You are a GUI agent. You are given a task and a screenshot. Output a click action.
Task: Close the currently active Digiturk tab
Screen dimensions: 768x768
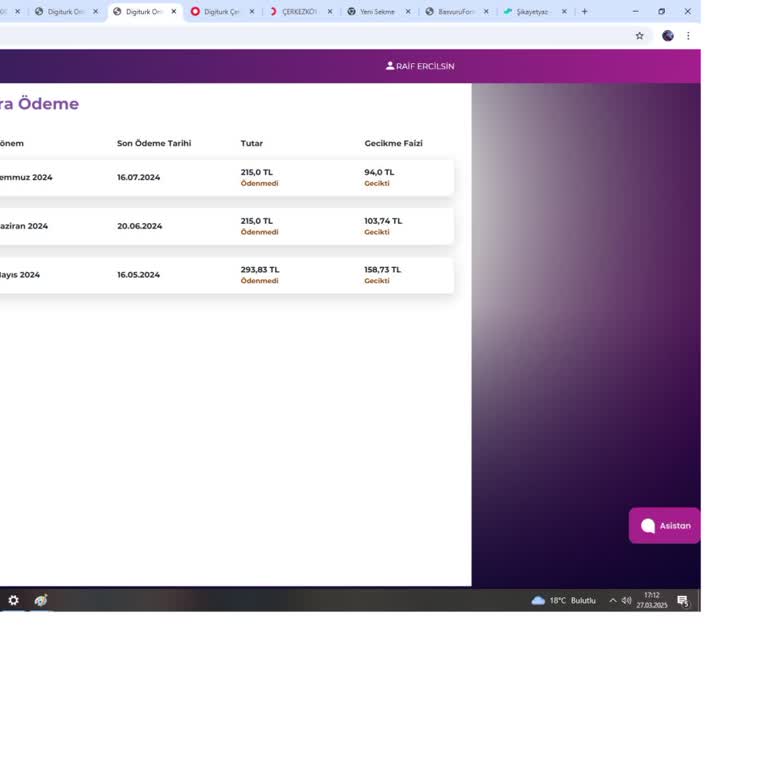pyautogui.click(x=173, y=11)
